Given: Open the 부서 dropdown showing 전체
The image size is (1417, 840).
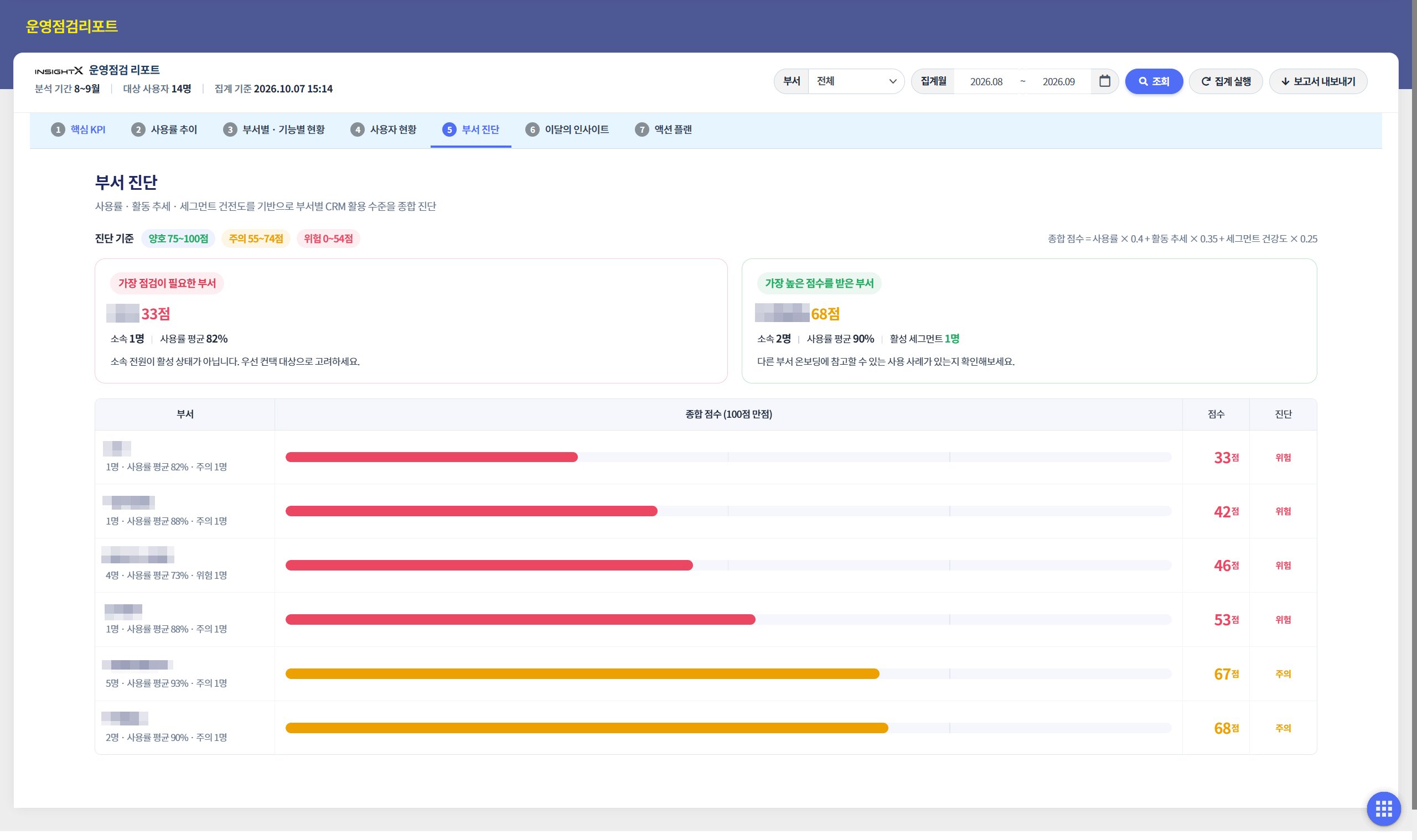Looking at the screenshot, I should click(855, 81).
